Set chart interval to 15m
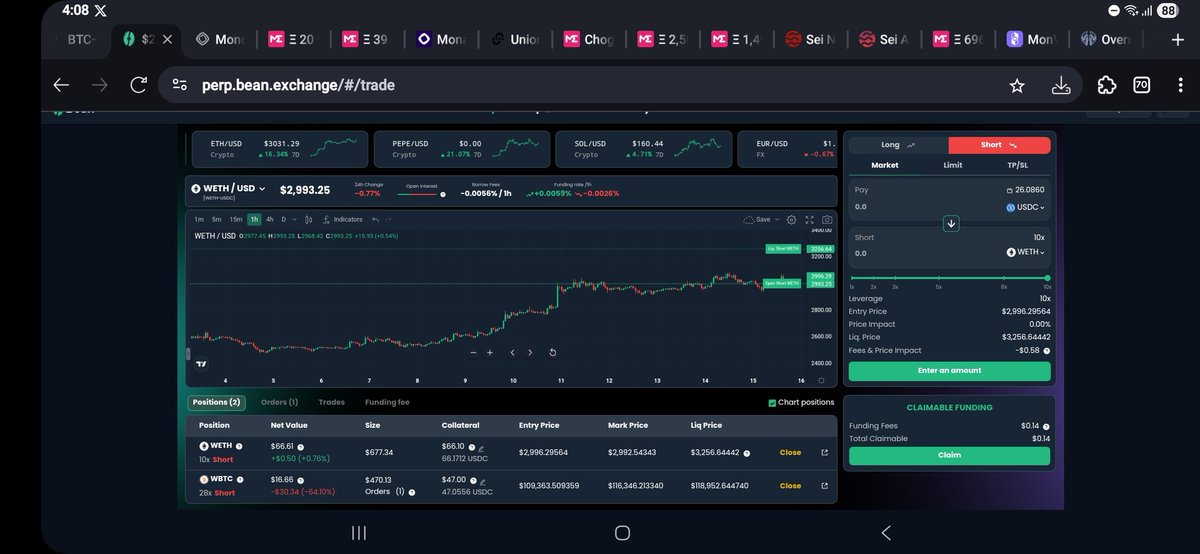 point(235,219)
